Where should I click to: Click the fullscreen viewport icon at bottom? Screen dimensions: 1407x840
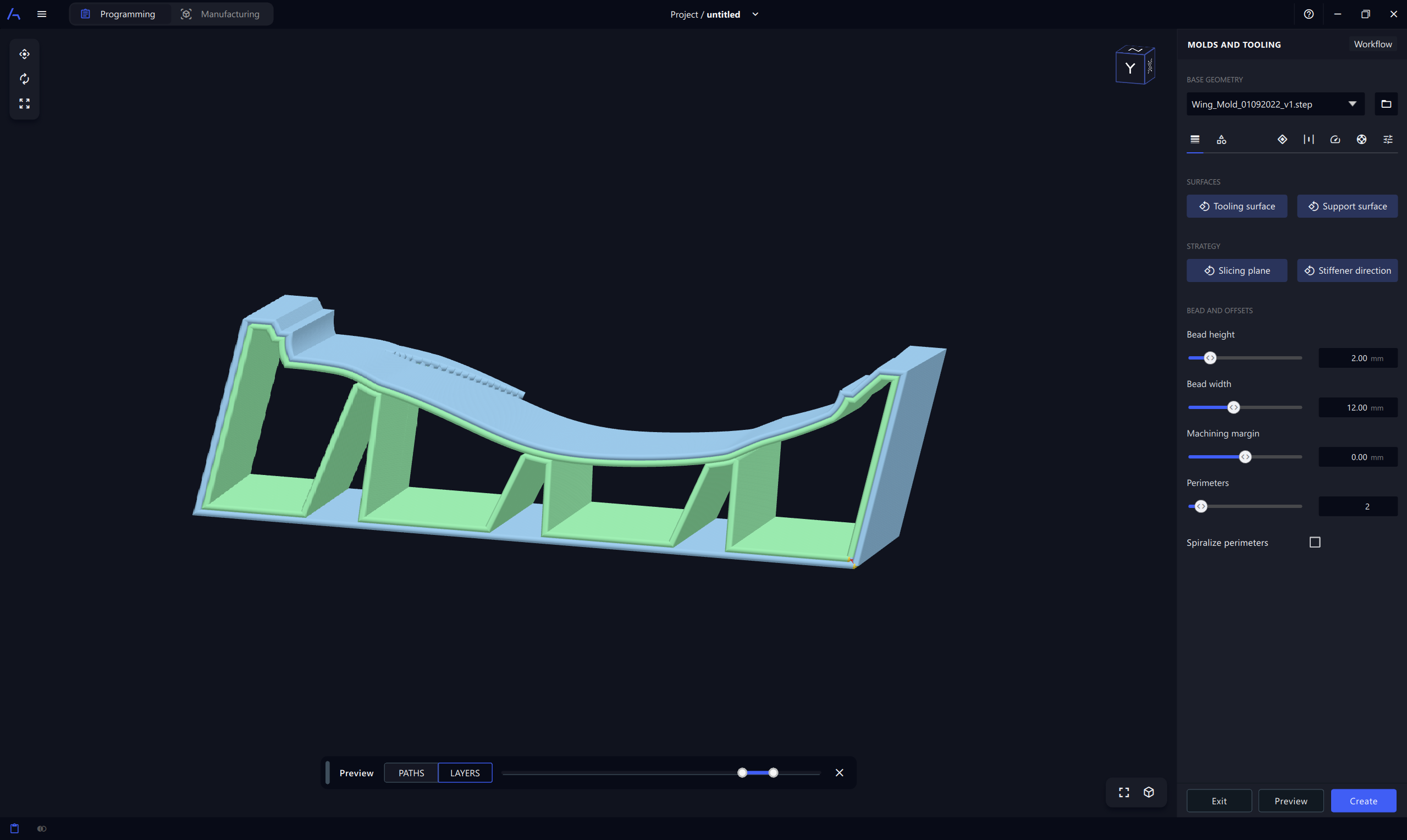click(1124, 793)
